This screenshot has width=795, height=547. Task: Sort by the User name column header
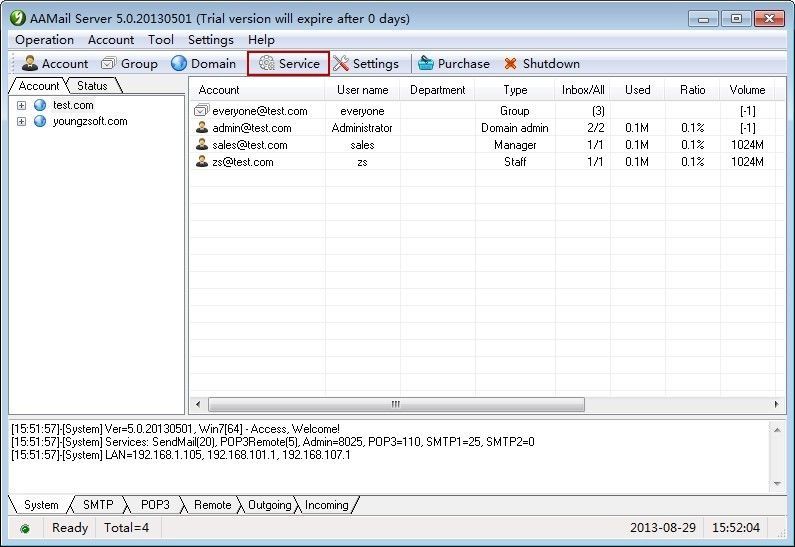coord(363,90)
